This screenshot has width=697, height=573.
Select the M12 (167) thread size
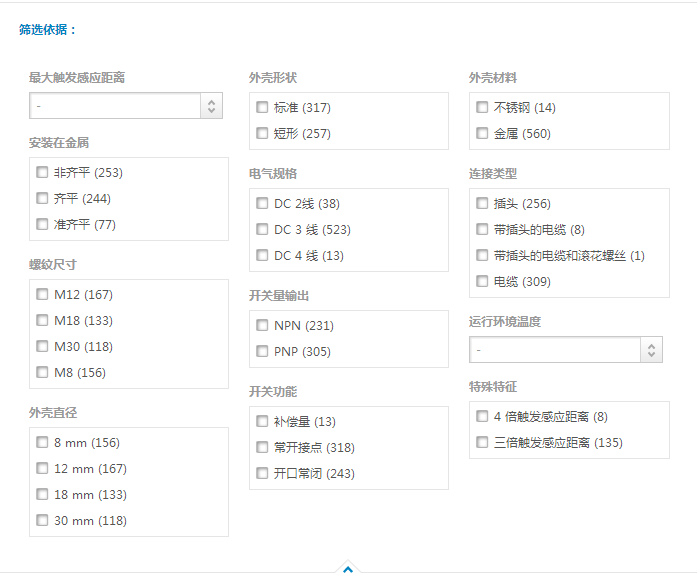(42, 294)
